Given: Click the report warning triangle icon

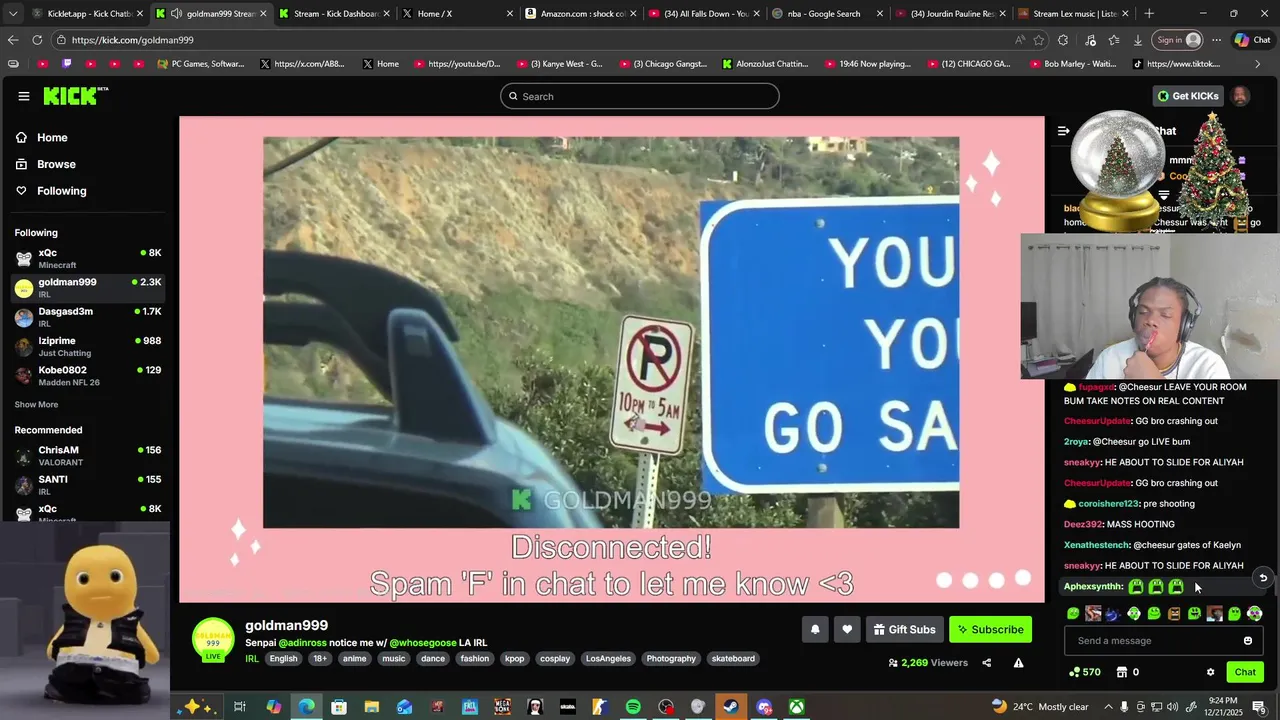Looking at the screenshot, I should 1018,662.
